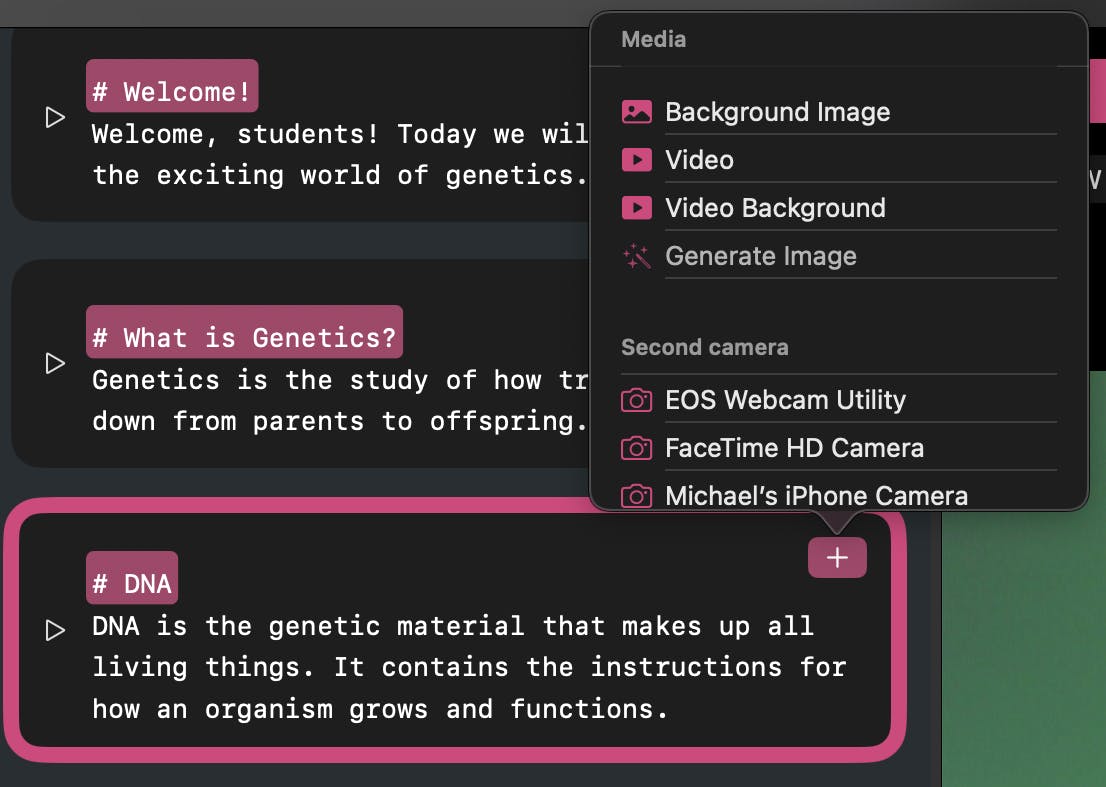Image resolution: width=1106 pixels, height=787 pixels.
Task: Pick Generate Image in the Media menu
Action: [760, 257]
